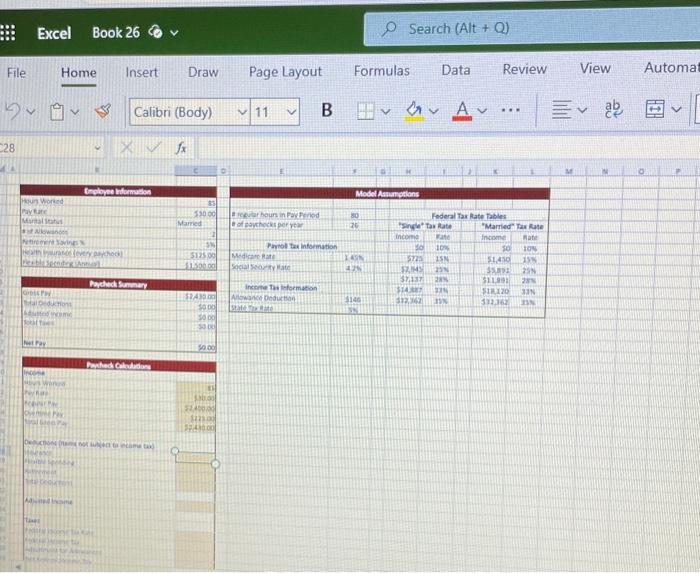700x573 pixels.
Task: Switch to the Insert tab
Action: [x=142, y=72]
